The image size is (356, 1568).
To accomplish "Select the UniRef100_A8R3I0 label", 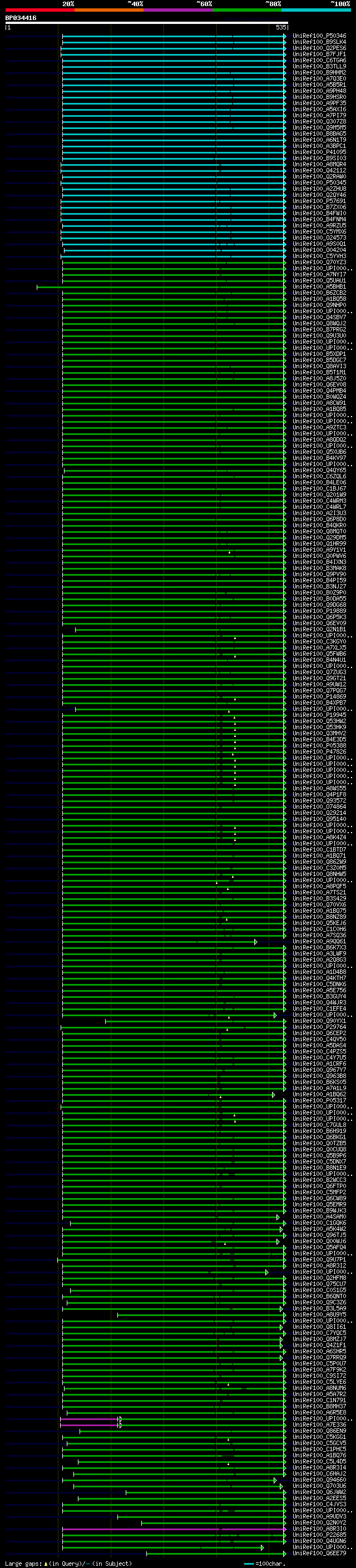I will coord(319,1529).
